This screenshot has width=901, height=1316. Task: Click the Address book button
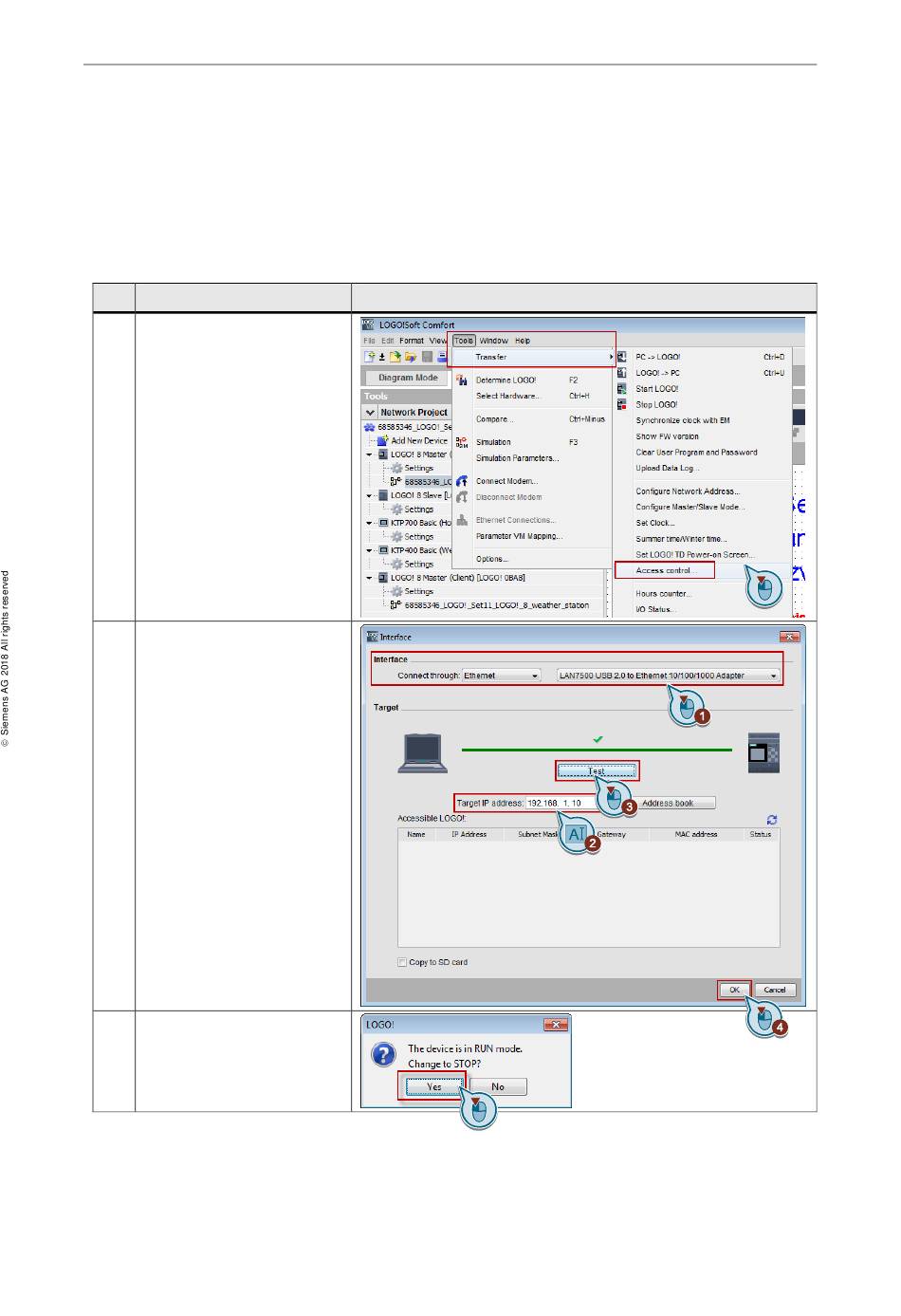(668, 803)
